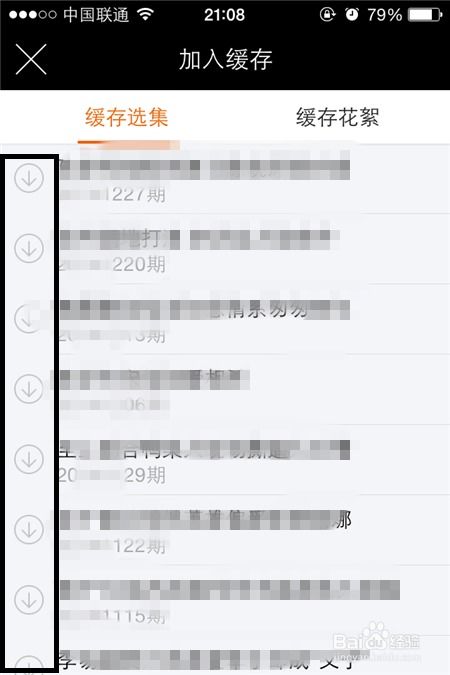Tap the alarm clock status icon
Screen dimensions: 450x675
[352, 15]
